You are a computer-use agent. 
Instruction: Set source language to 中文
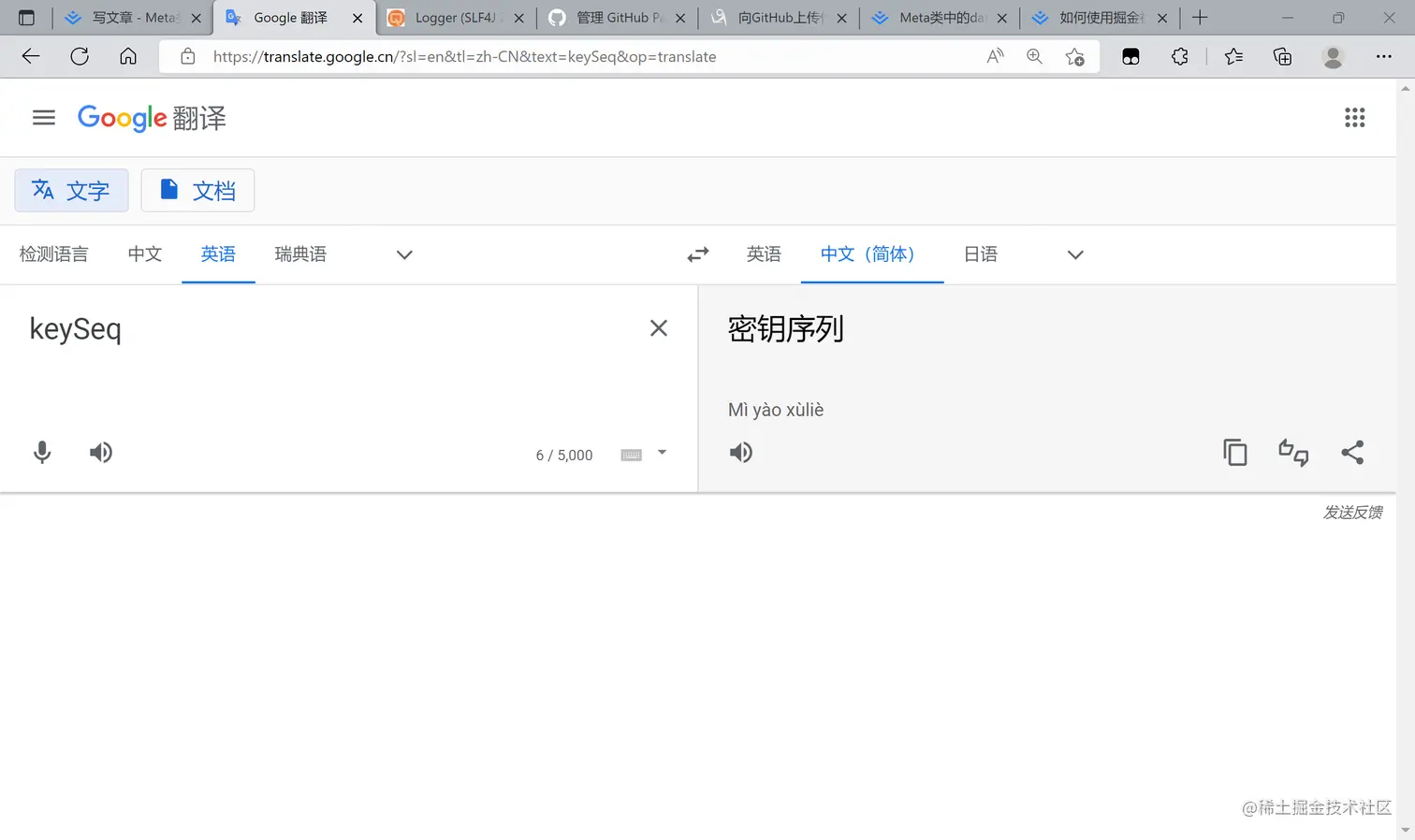pyautogui.click(x=145, y=254)
